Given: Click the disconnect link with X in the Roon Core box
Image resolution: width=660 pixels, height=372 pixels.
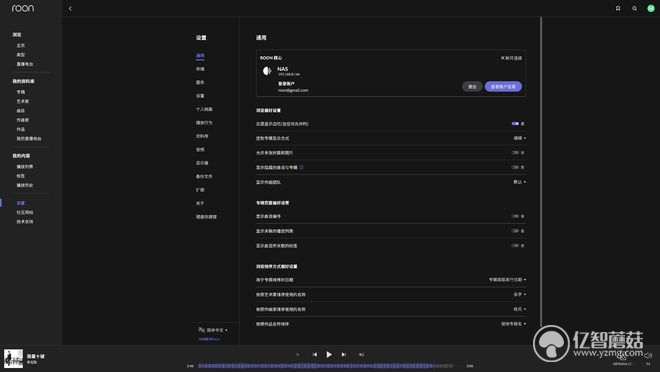Looking at the screenshot, I should click(x=511, y=58).
